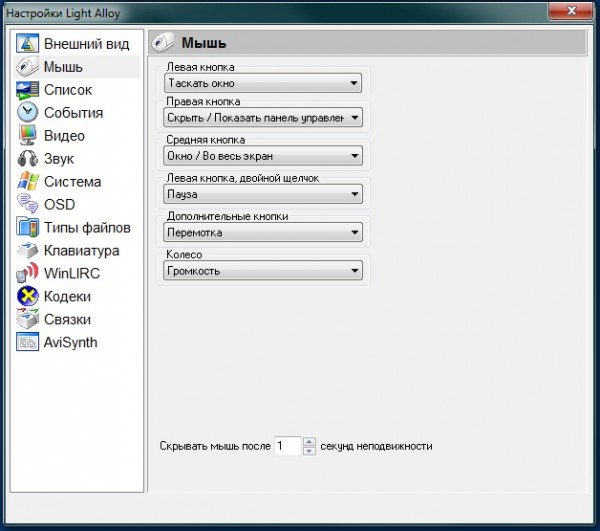Decrease hide-mouse seconds with down arrow
Image resolution: width=600 pixels, height=531 pixels.
[x=309, y=451]
